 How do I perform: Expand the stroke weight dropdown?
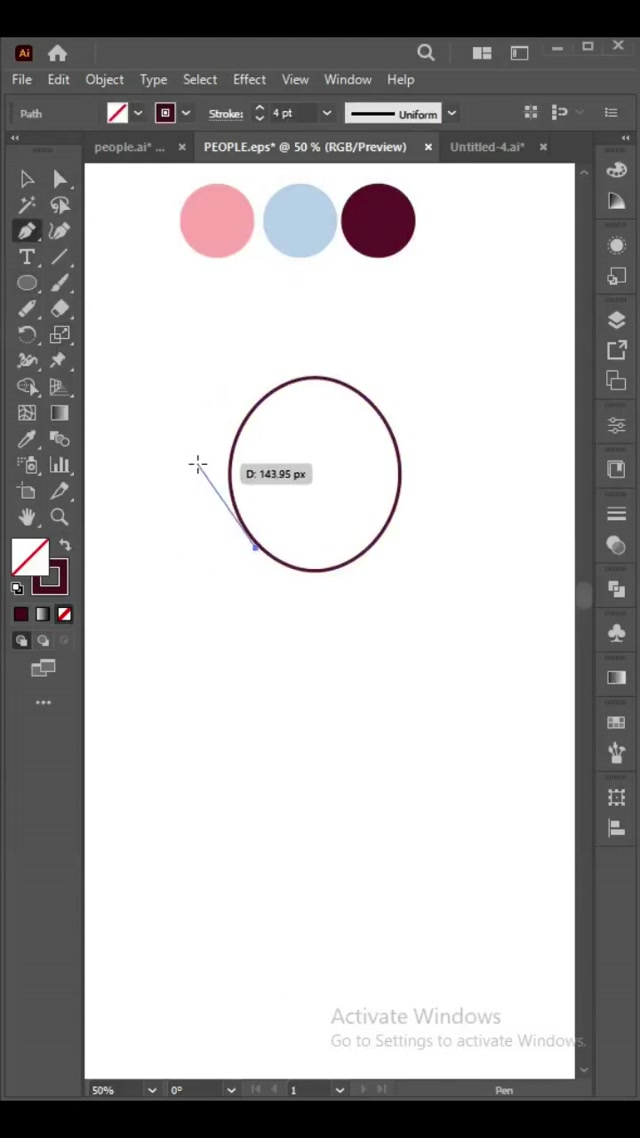point(326,113)
